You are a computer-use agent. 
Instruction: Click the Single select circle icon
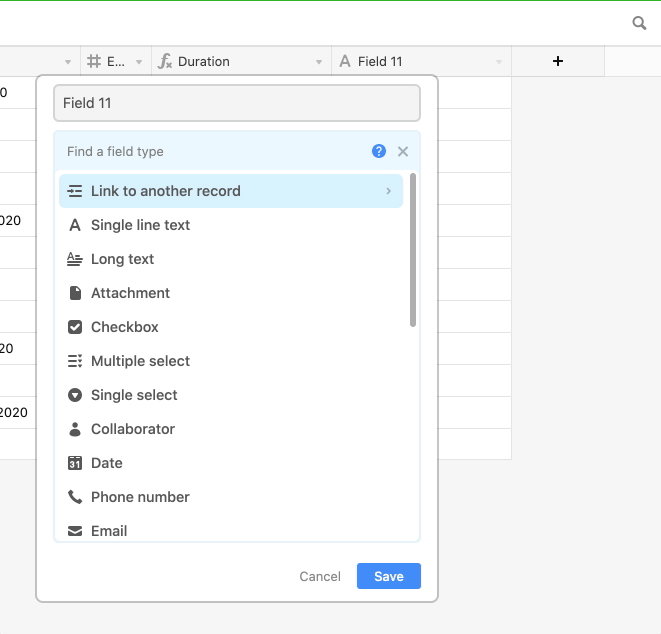(75, 395)
